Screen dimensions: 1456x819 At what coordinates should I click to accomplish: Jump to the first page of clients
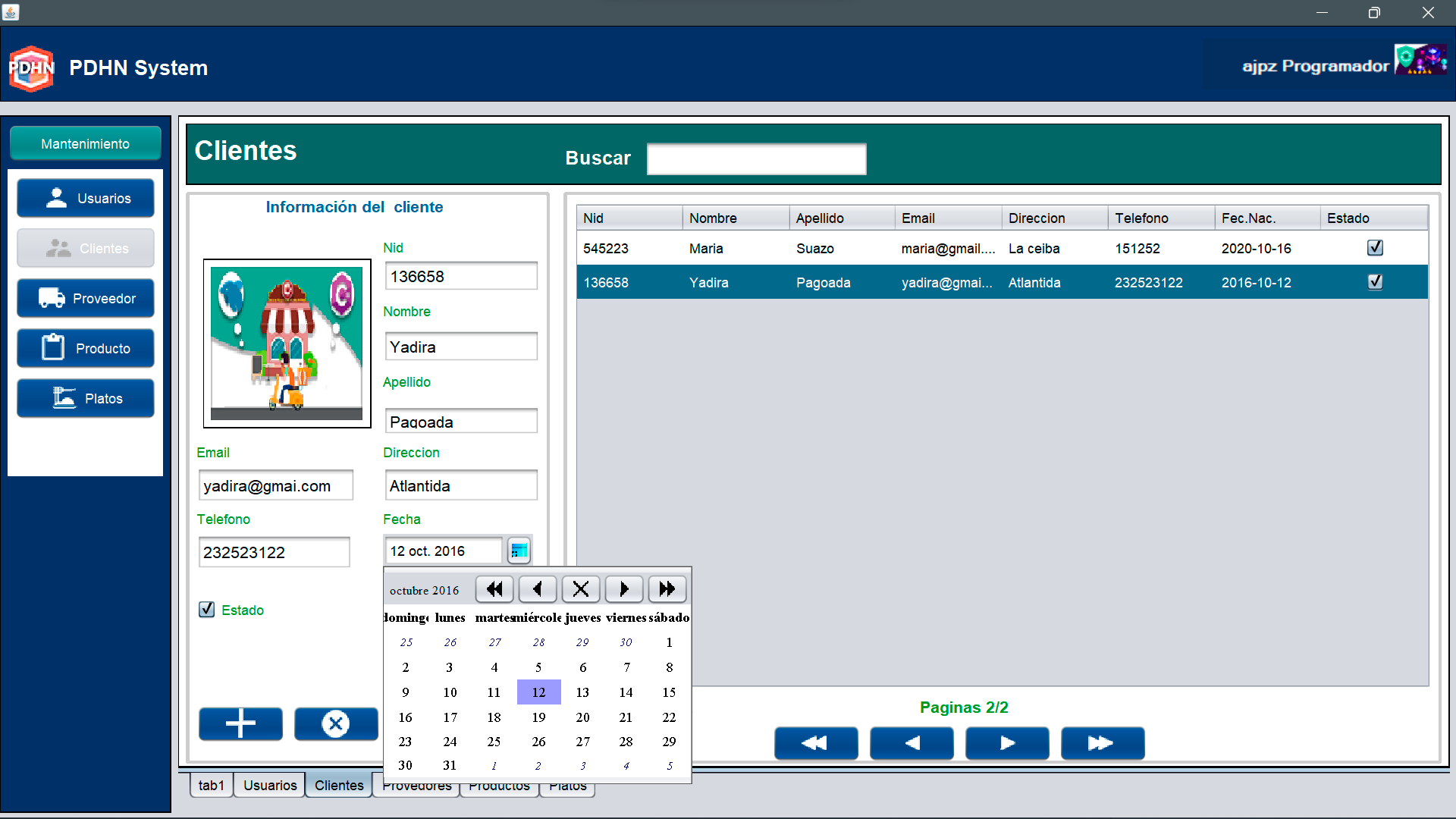point(816,743)
